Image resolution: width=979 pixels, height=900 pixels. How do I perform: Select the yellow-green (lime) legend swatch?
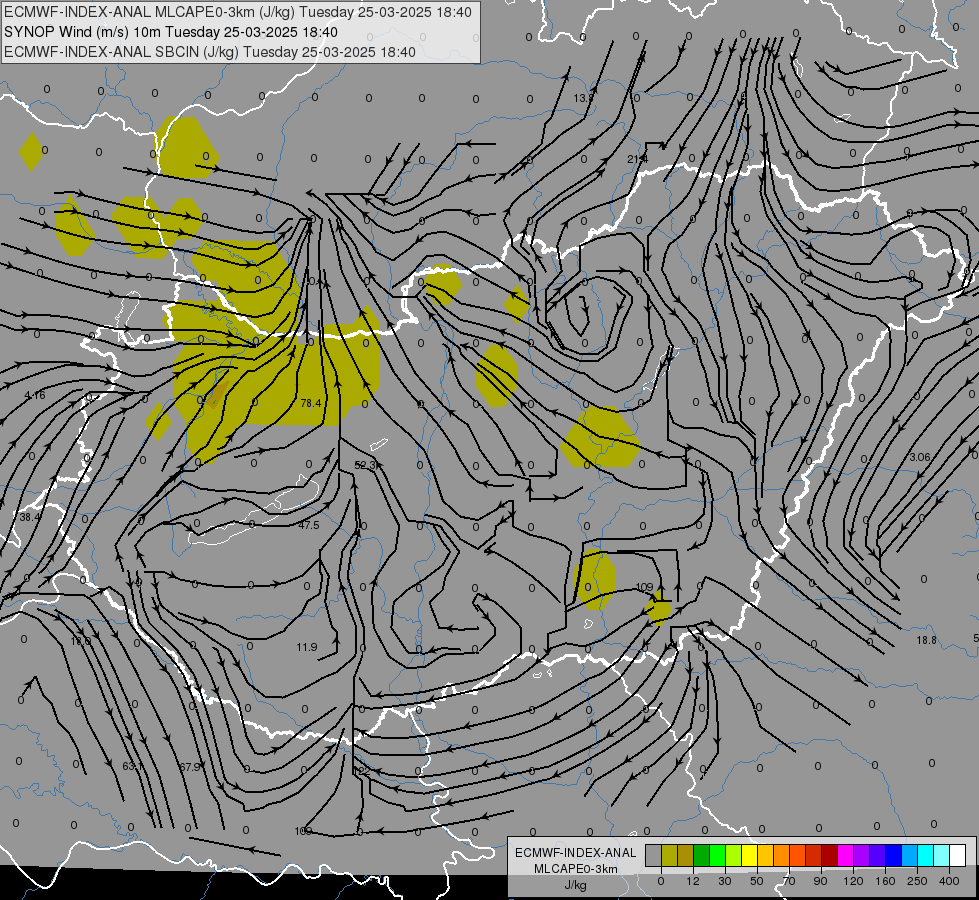click(x=734, y=855)
